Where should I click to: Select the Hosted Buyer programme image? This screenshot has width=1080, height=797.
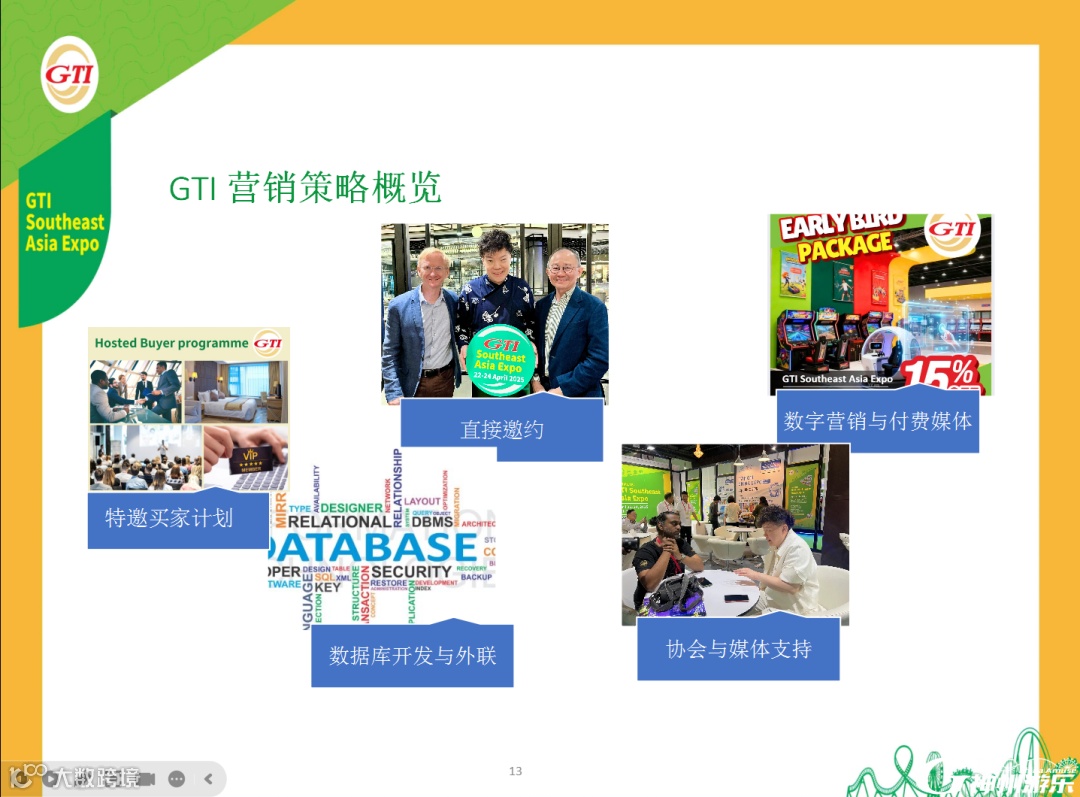(x=189, y=409)
